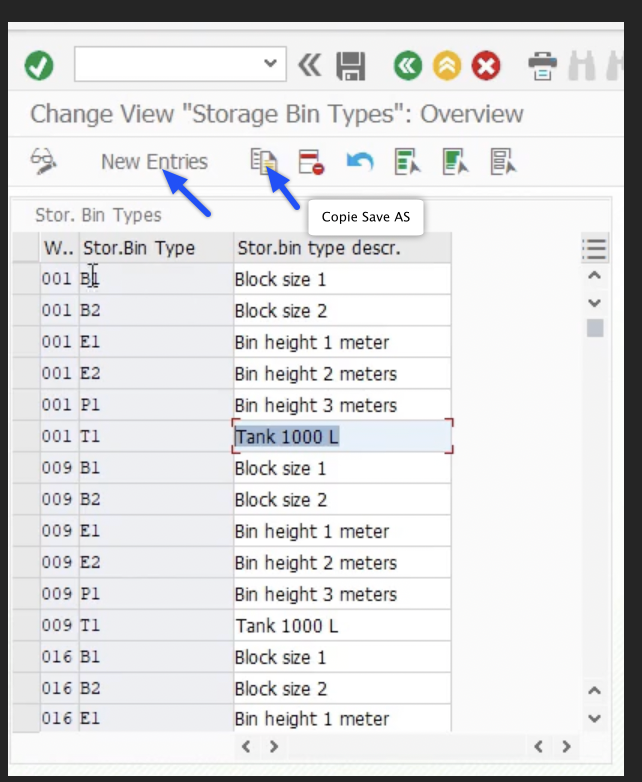Click the Save floppy disk icon

pyautogui.click(x=350, y=67)
